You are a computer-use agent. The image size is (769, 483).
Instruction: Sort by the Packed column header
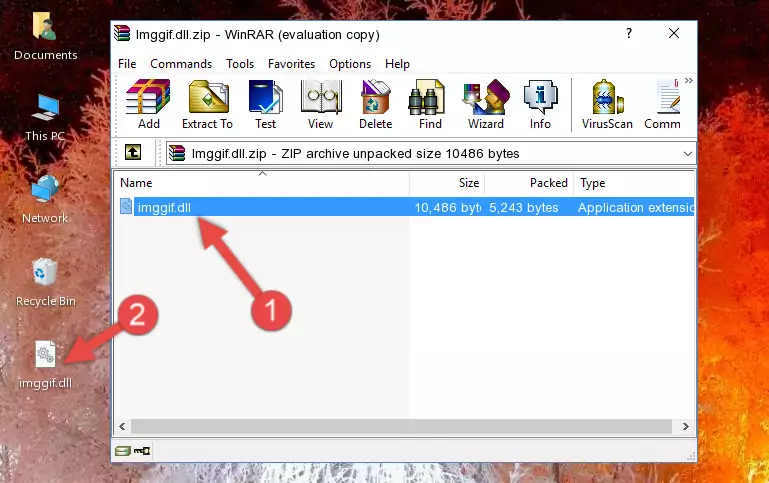529,183
